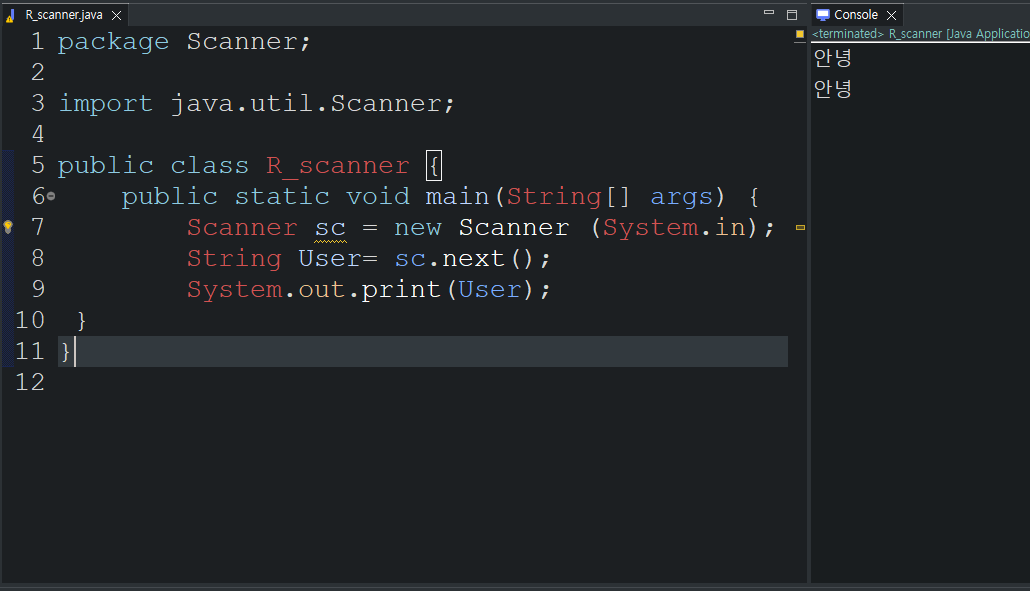Click the closing brace on line 10

tap(81, 320)
